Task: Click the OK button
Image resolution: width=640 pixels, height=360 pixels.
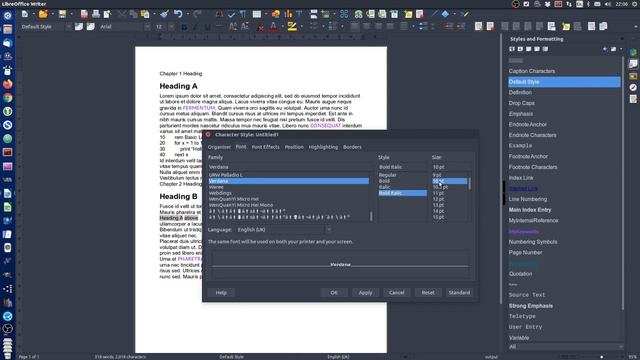Action: pyautogui.click(x=334, y=293)
